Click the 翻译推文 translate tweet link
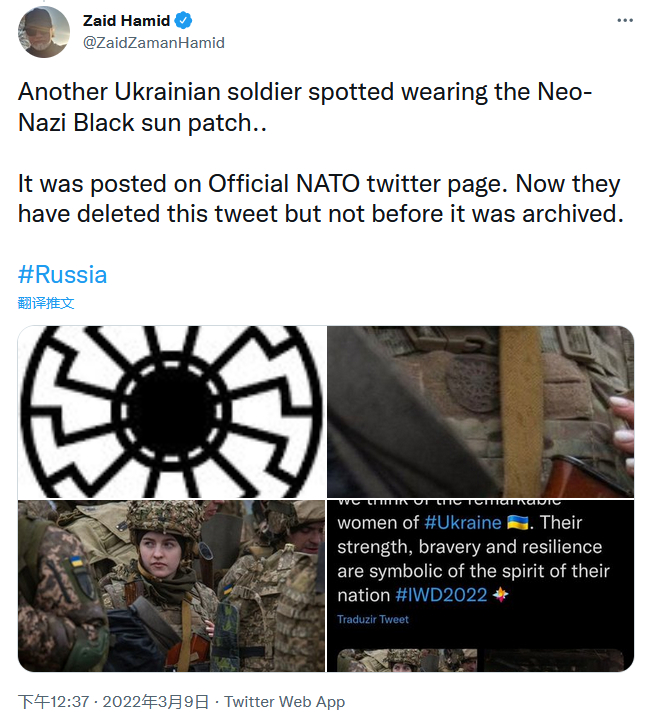This screenshot has width=653, height=720. (x=46, y=302)
